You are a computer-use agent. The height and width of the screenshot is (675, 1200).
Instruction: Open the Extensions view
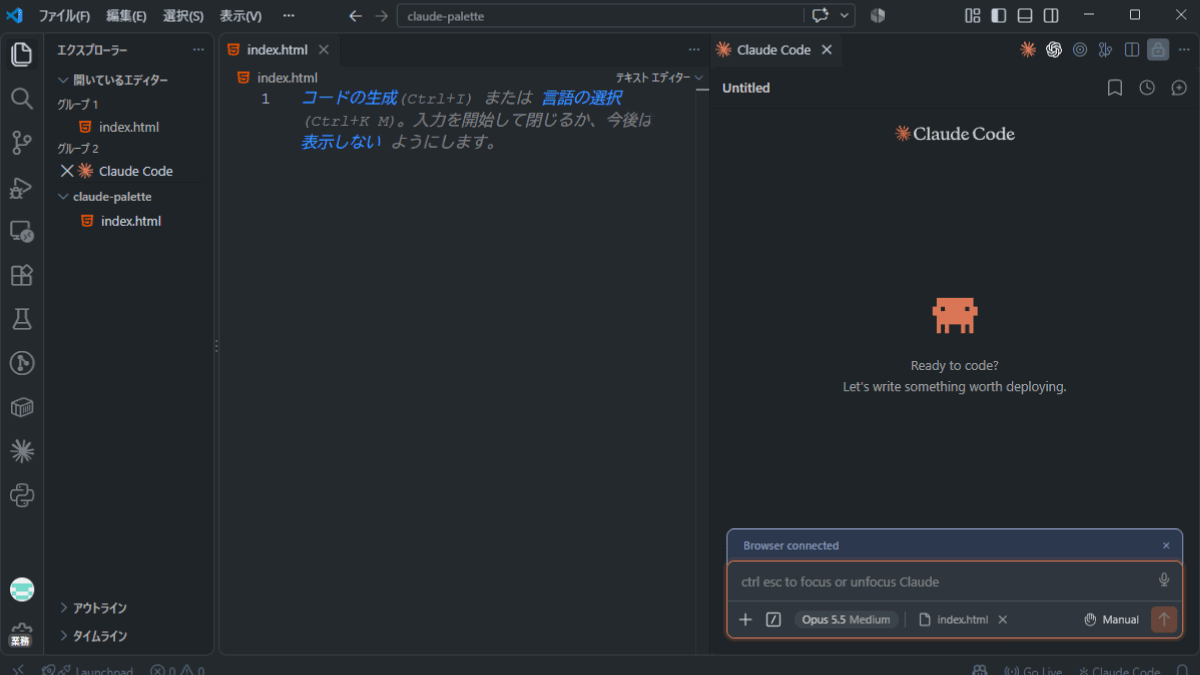pos(22,275)
